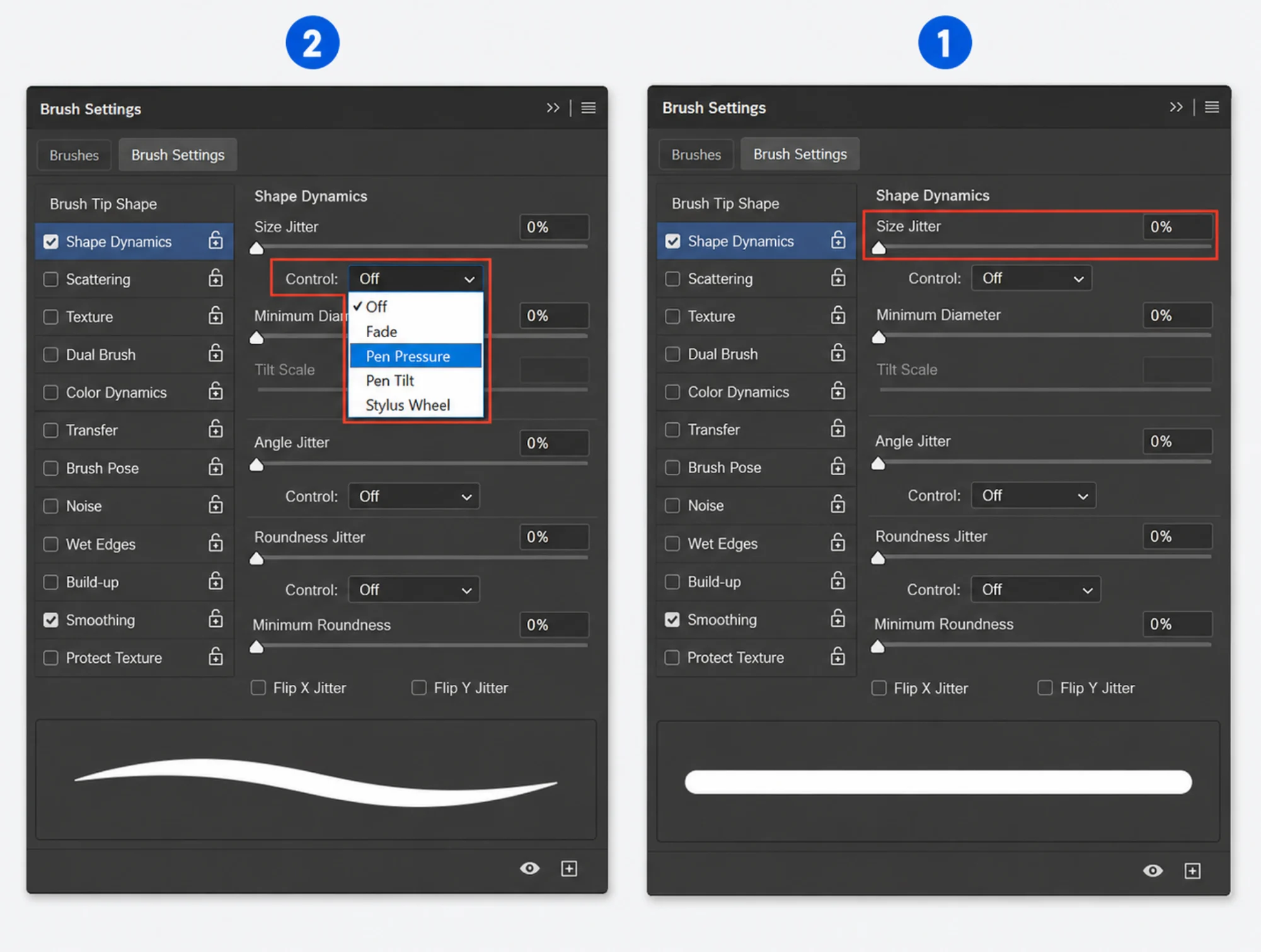Toggle Protect Texture lock in left panel
The height and width of the screenshot is (952, 1261).
(x=216, y=657)
